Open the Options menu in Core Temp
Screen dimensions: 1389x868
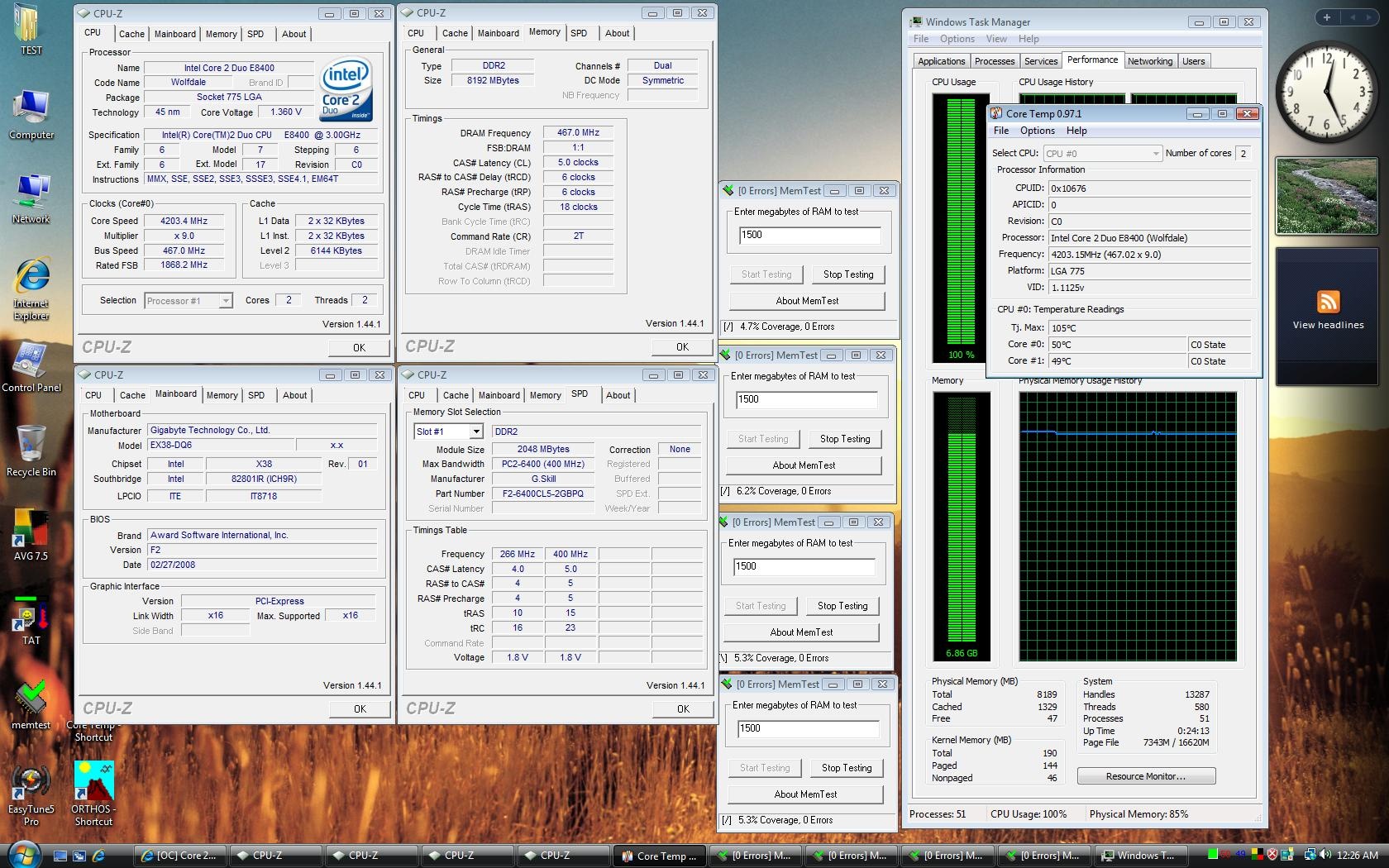point(1037,131)
